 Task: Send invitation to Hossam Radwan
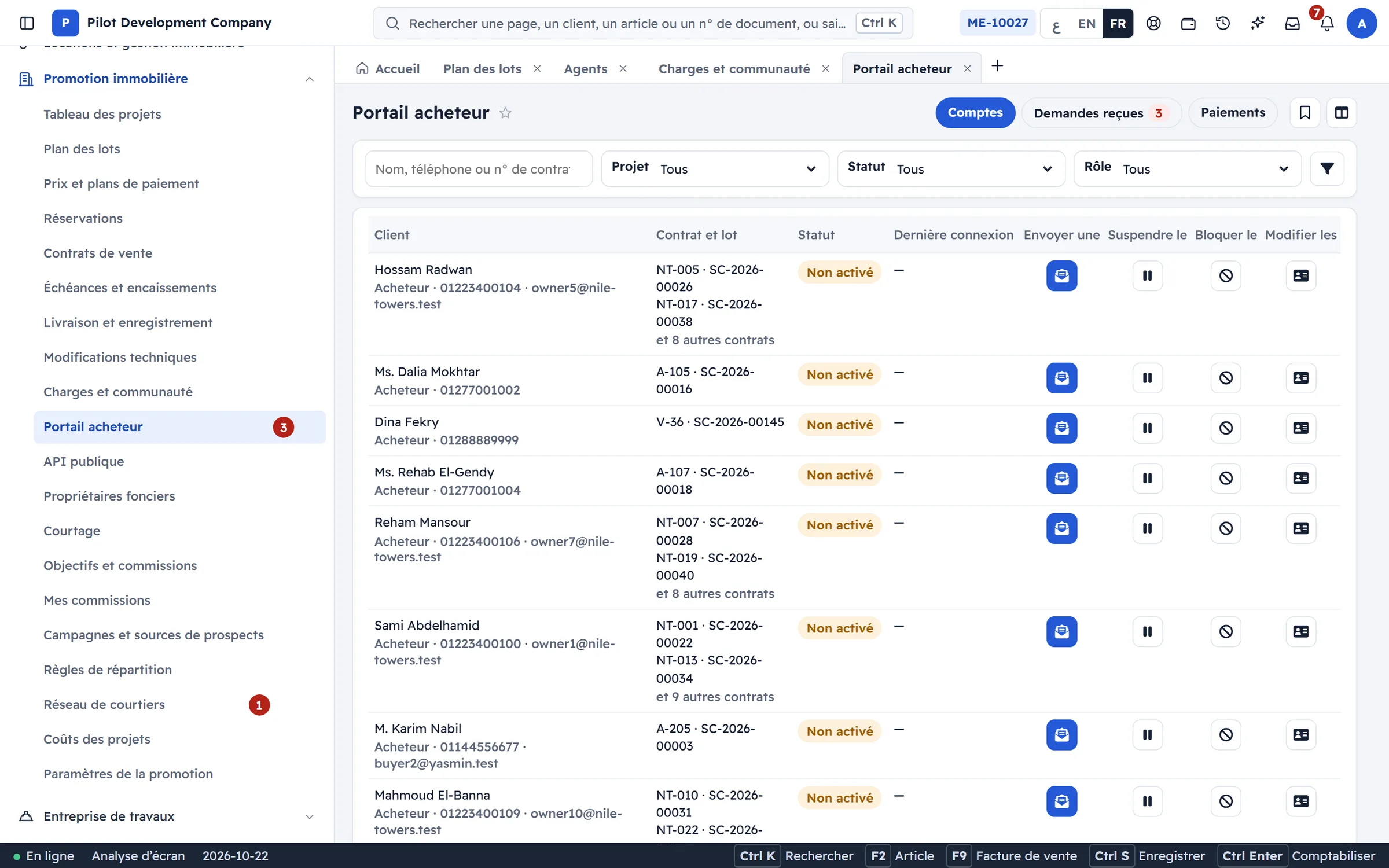tap(1061, 275)
